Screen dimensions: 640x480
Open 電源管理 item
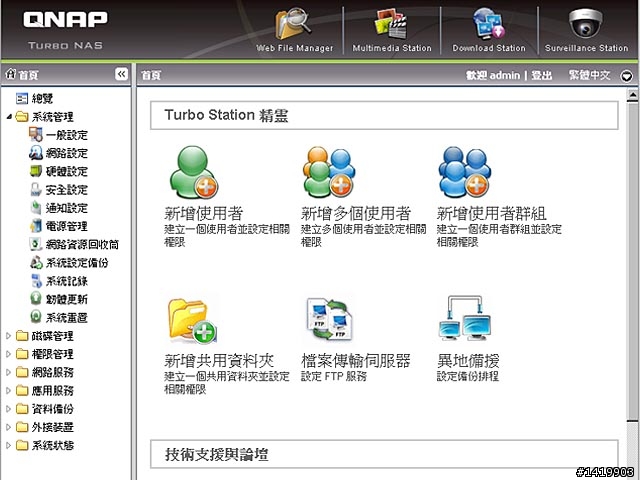tap(67, 226)
